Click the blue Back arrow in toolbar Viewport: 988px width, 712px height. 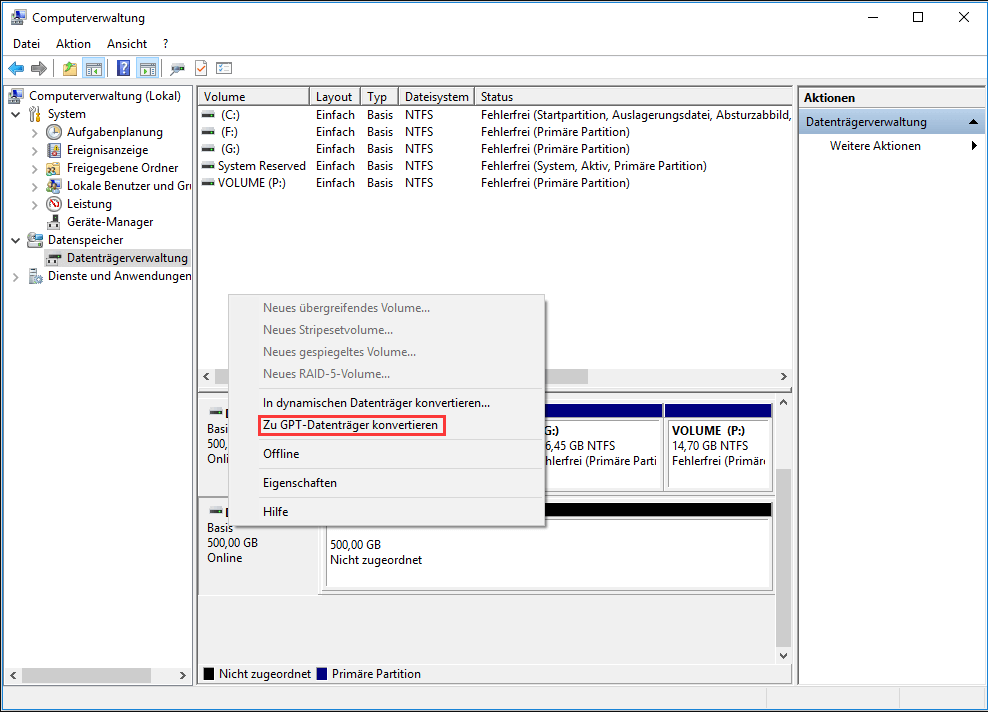(x=16, y=69)
